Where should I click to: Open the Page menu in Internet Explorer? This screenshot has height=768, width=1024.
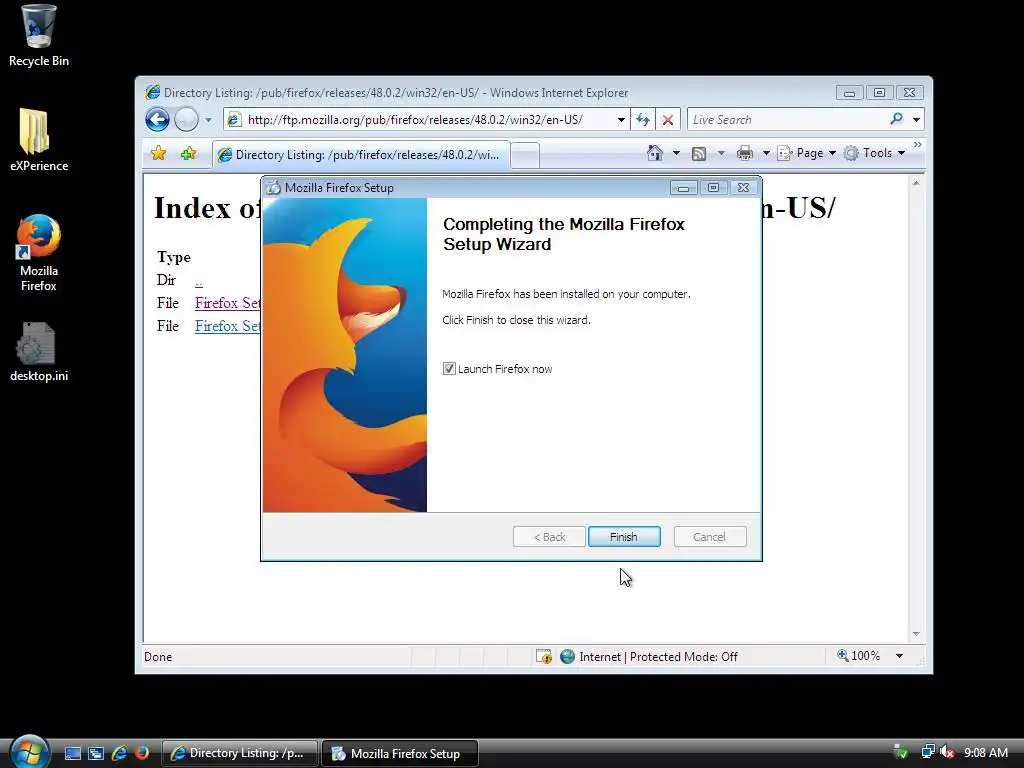pyautogui.click(x=807, y=153)
